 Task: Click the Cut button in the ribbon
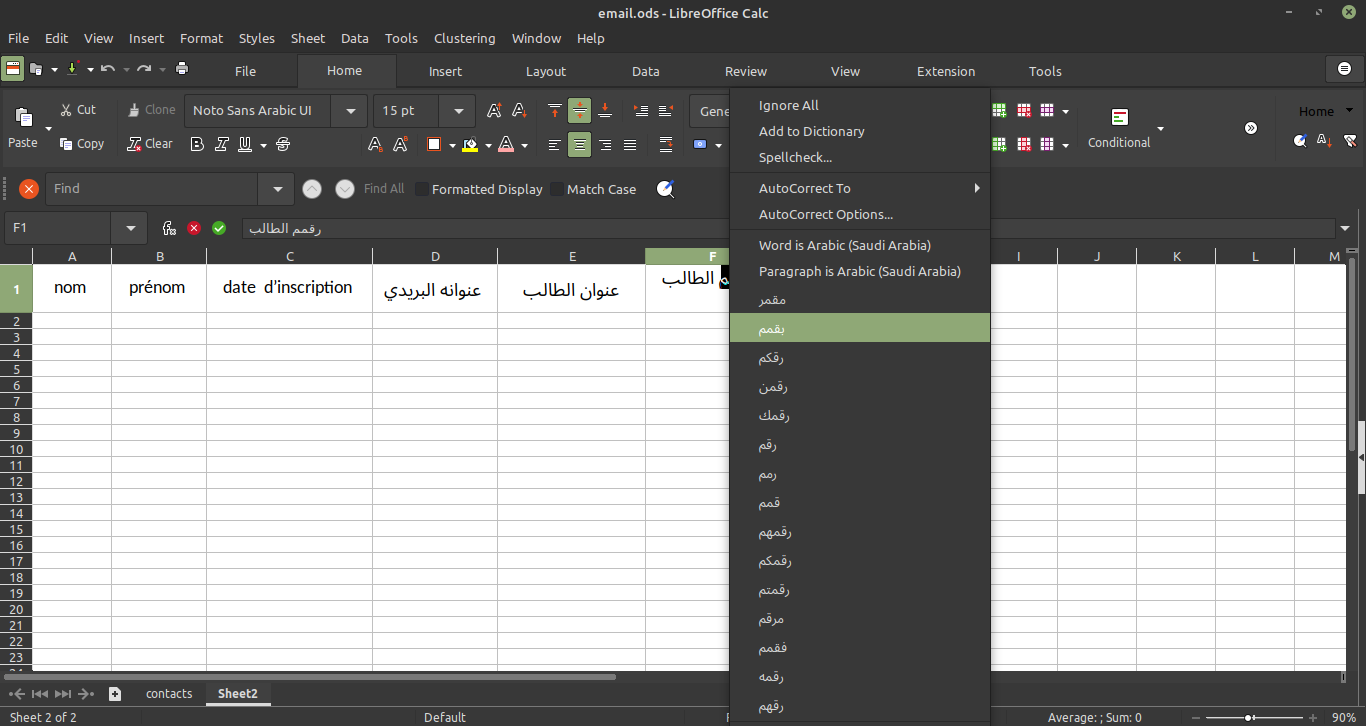(x=78, y=110)
